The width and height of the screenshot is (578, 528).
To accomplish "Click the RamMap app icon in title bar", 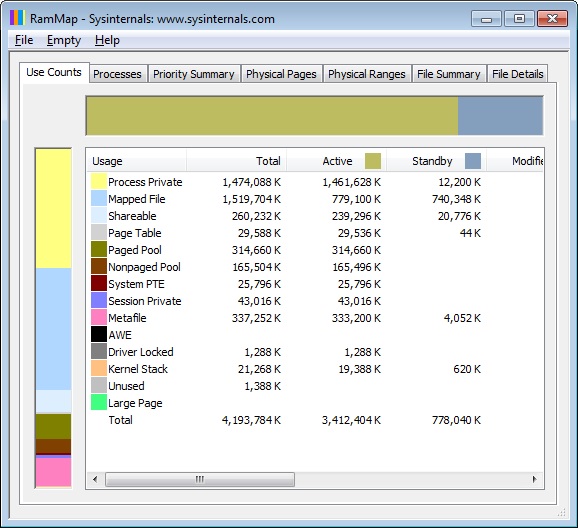I will tap(17, 18).
